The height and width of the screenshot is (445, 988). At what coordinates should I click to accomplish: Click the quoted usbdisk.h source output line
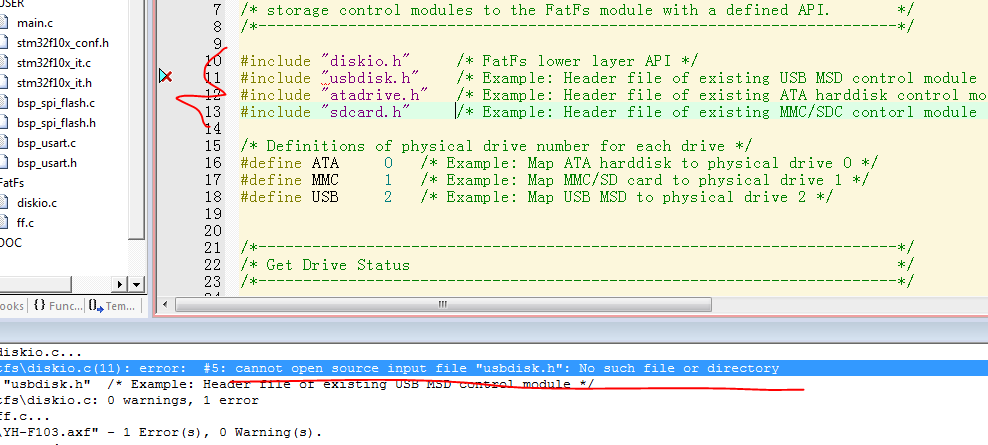(297, 384)
